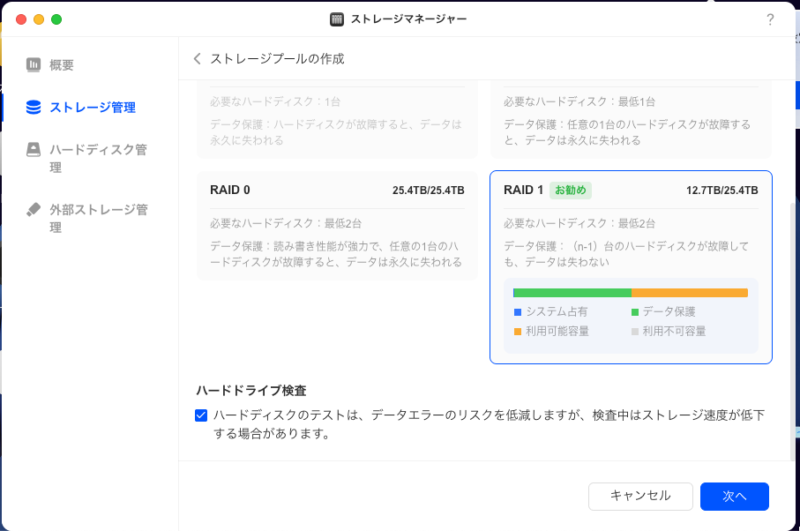Uncheck the ハードディスクのテスト checkbox
800x531 pixels.
tap(201, 415)
